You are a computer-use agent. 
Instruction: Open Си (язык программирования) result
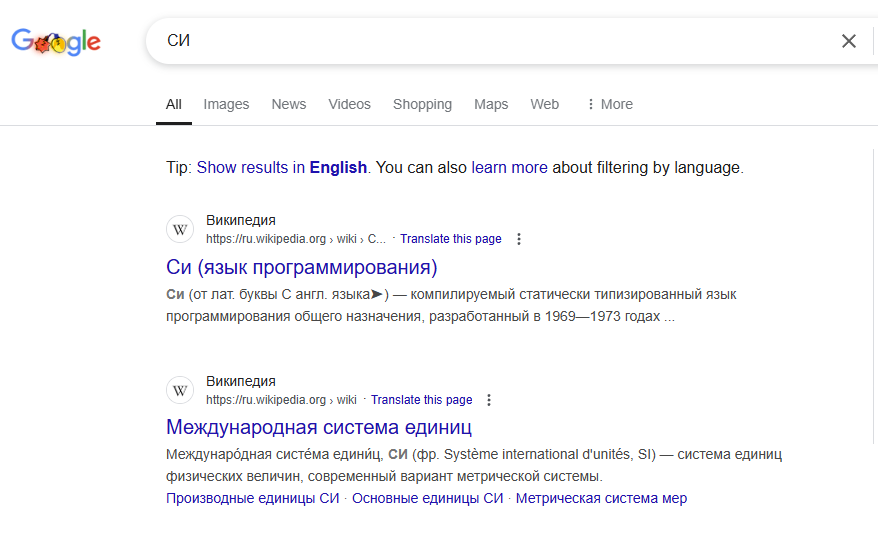pyautogui.click(x=302, y=268)
